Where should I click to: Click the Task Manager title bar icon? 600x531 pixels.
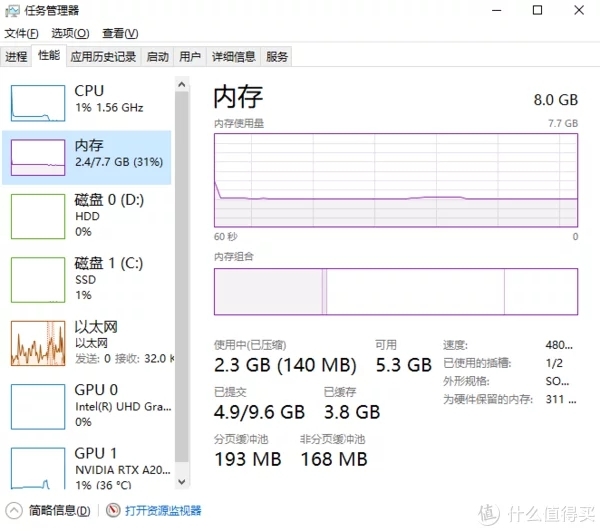pos(12,11)
